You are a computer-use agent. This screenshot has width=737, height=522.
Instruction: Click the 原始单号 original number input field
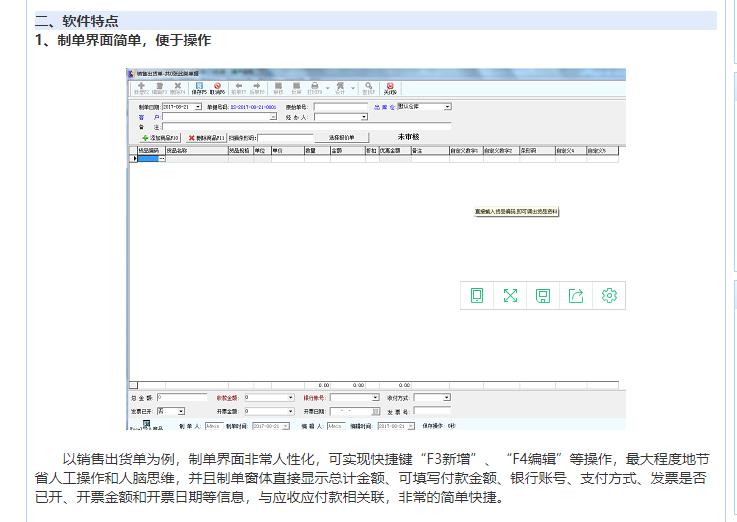tap(340, 106)
